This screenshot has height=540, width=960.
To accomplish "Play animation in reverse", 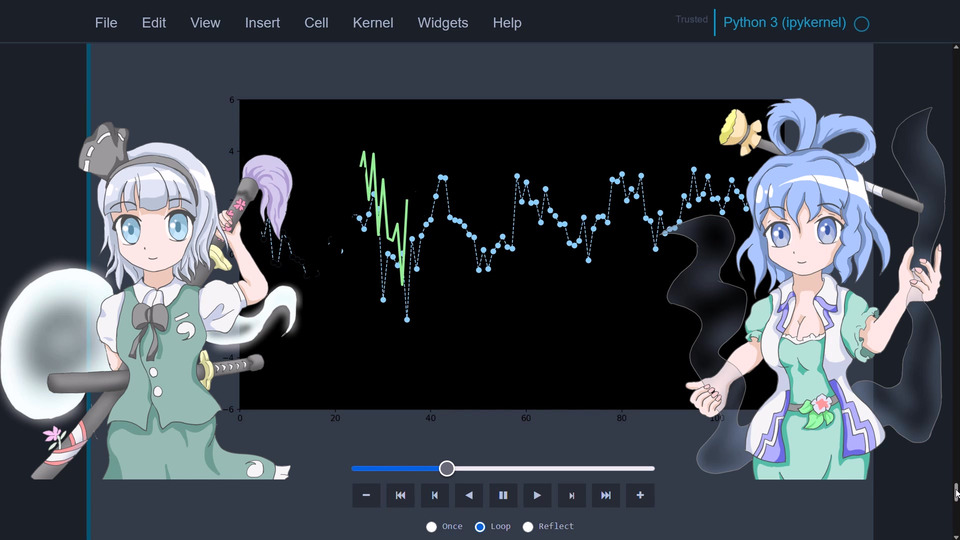I will click(469, 495).
